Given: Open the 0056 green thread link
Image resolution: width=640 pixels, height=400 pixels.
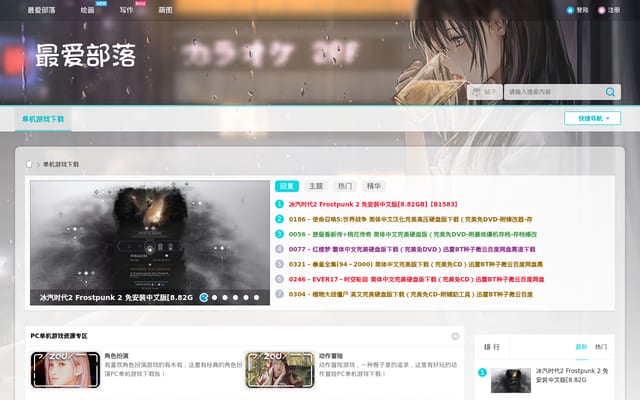Looking at the screenshot, I should (x=413, y=234).
